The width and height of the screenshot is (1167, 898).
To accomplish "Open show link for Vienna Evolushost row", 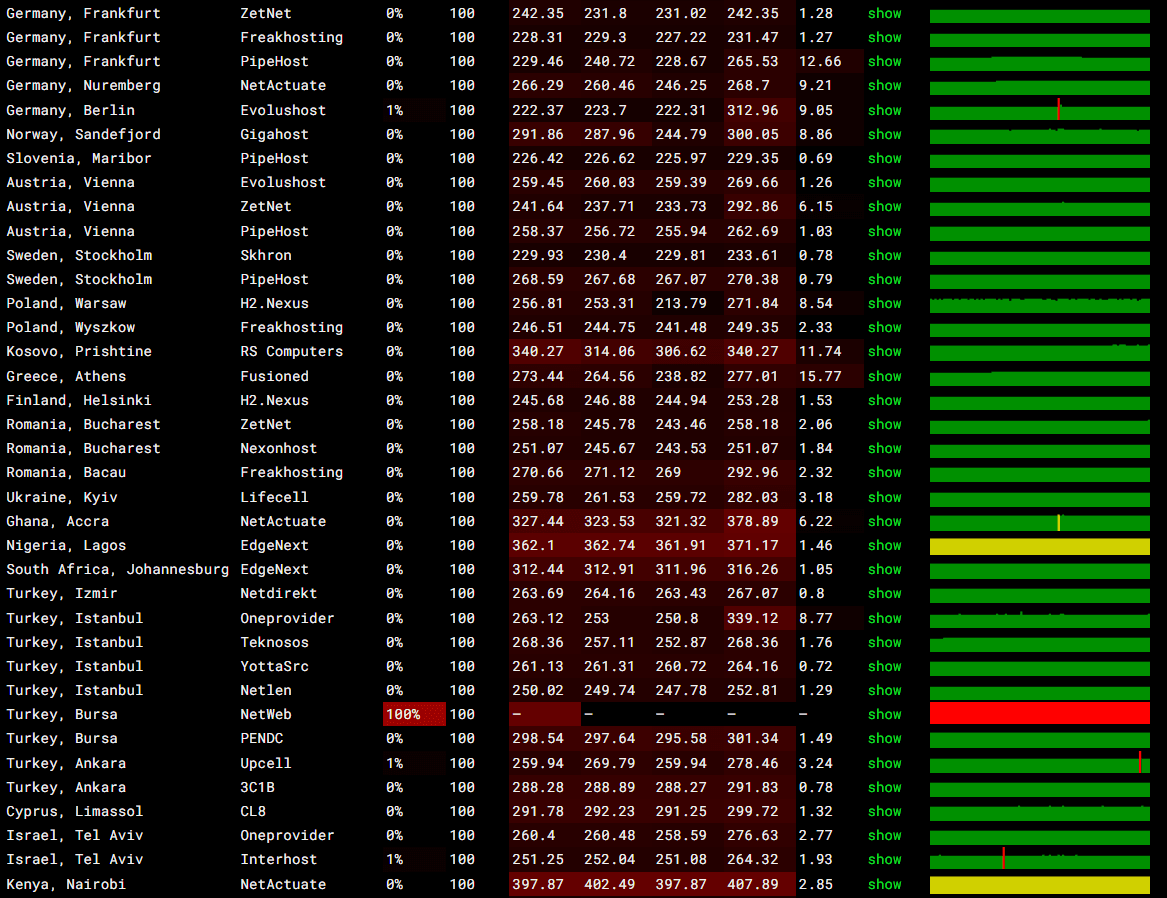I will [x=884, y=182].
